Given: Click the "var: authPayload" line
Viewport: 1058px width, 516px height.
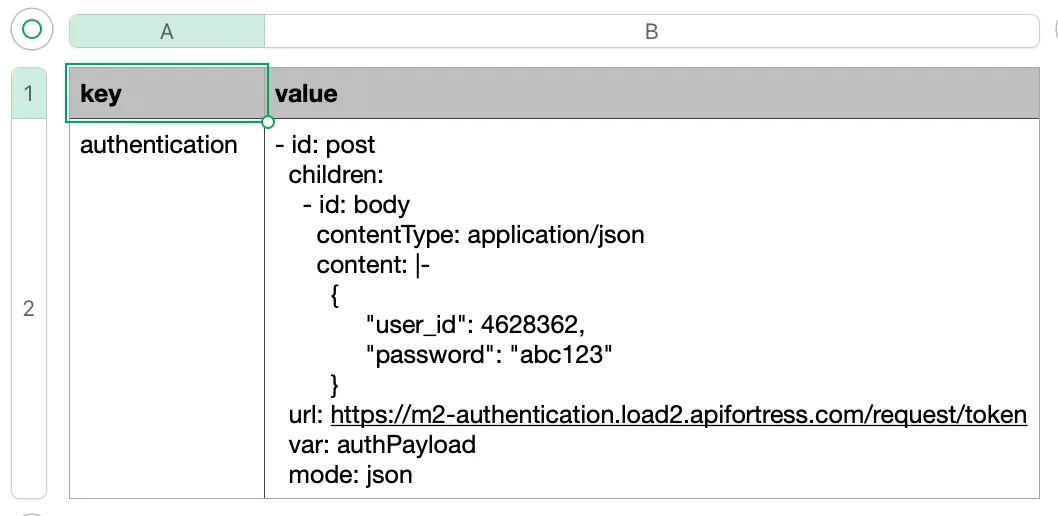Looking at the screenshot, I should tap(382, 444).
